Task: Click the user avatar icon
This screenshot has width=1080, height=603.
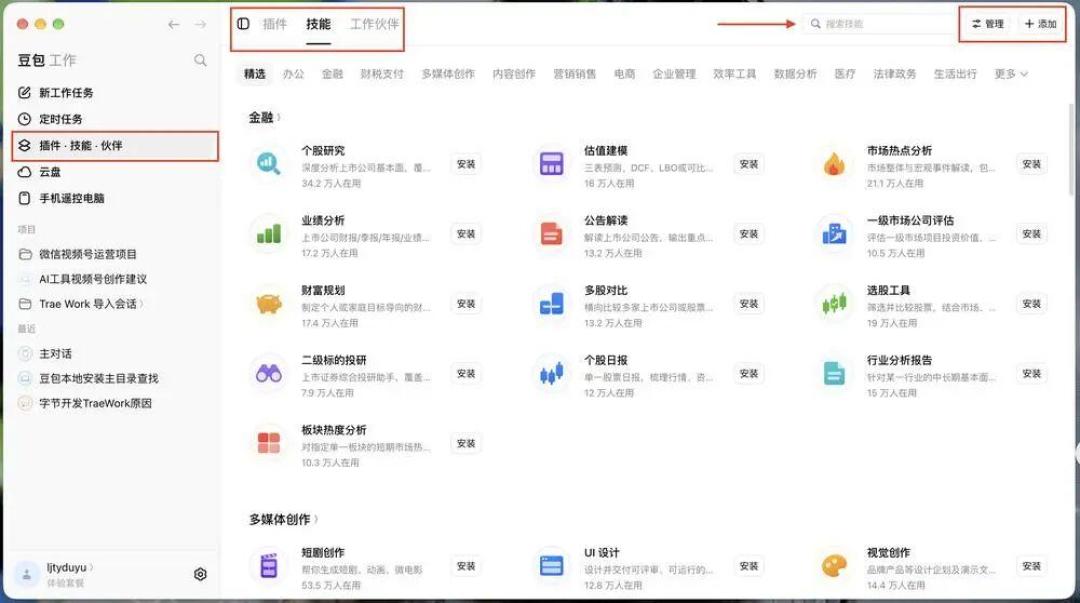Action: click(x=27, y=574)
